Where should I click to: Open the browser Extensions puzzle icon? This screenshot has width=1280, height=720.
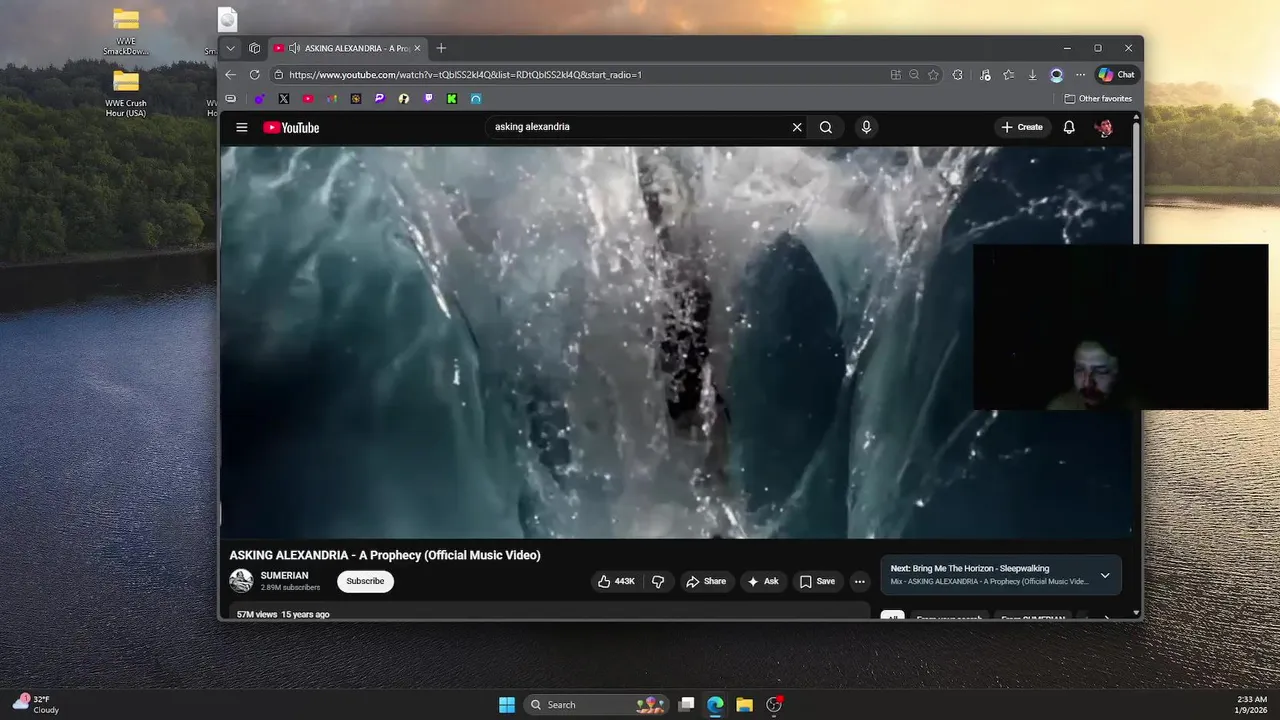pos(958,75)
